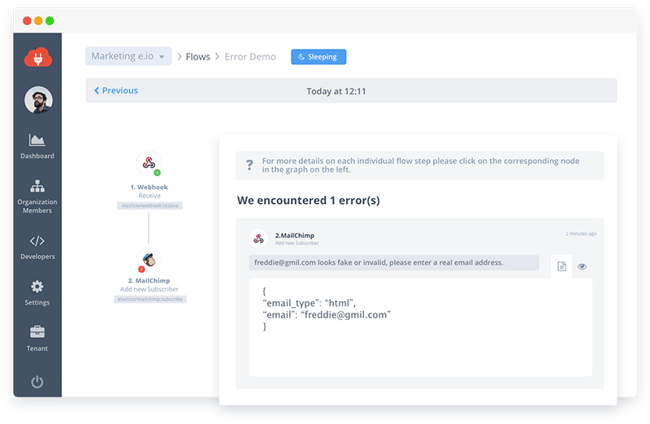Click the 1. Webhook node label
This screenshot has width=650, height=424.
[x=149, y=187]
